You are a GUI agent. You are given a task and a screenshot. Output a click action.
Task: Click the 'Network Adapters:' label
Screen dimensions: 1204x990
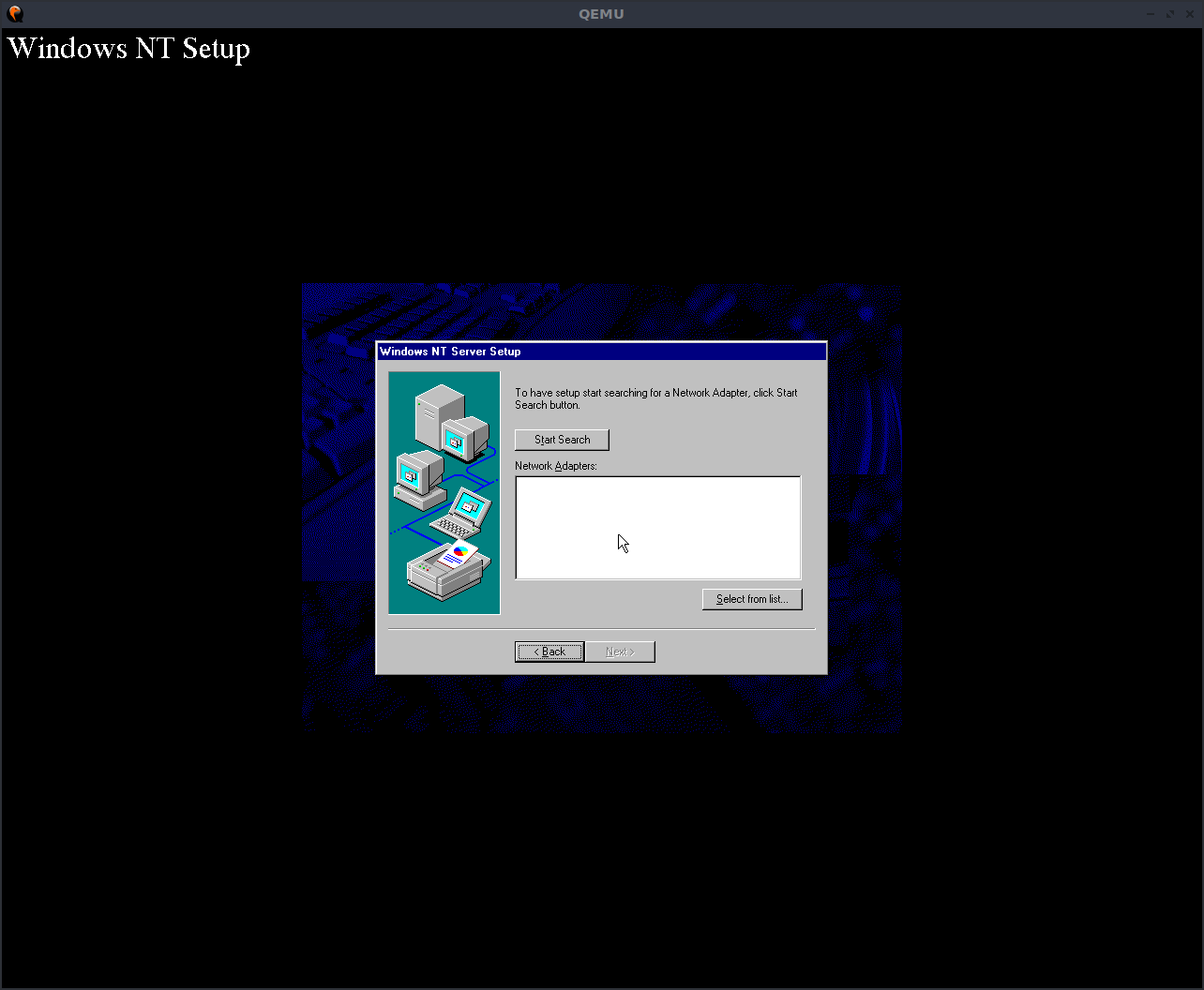556,466
